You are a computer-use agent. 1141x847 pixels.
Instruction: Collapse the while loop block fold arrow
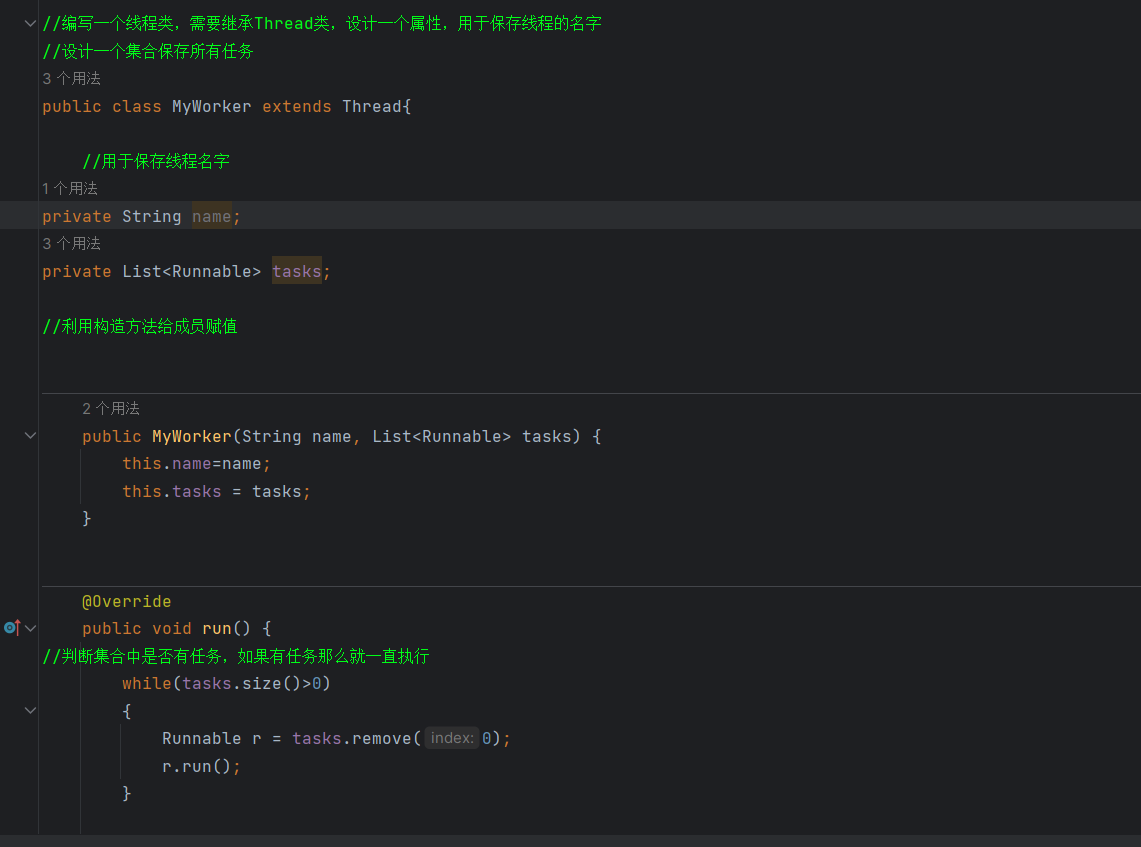(30, 711)
